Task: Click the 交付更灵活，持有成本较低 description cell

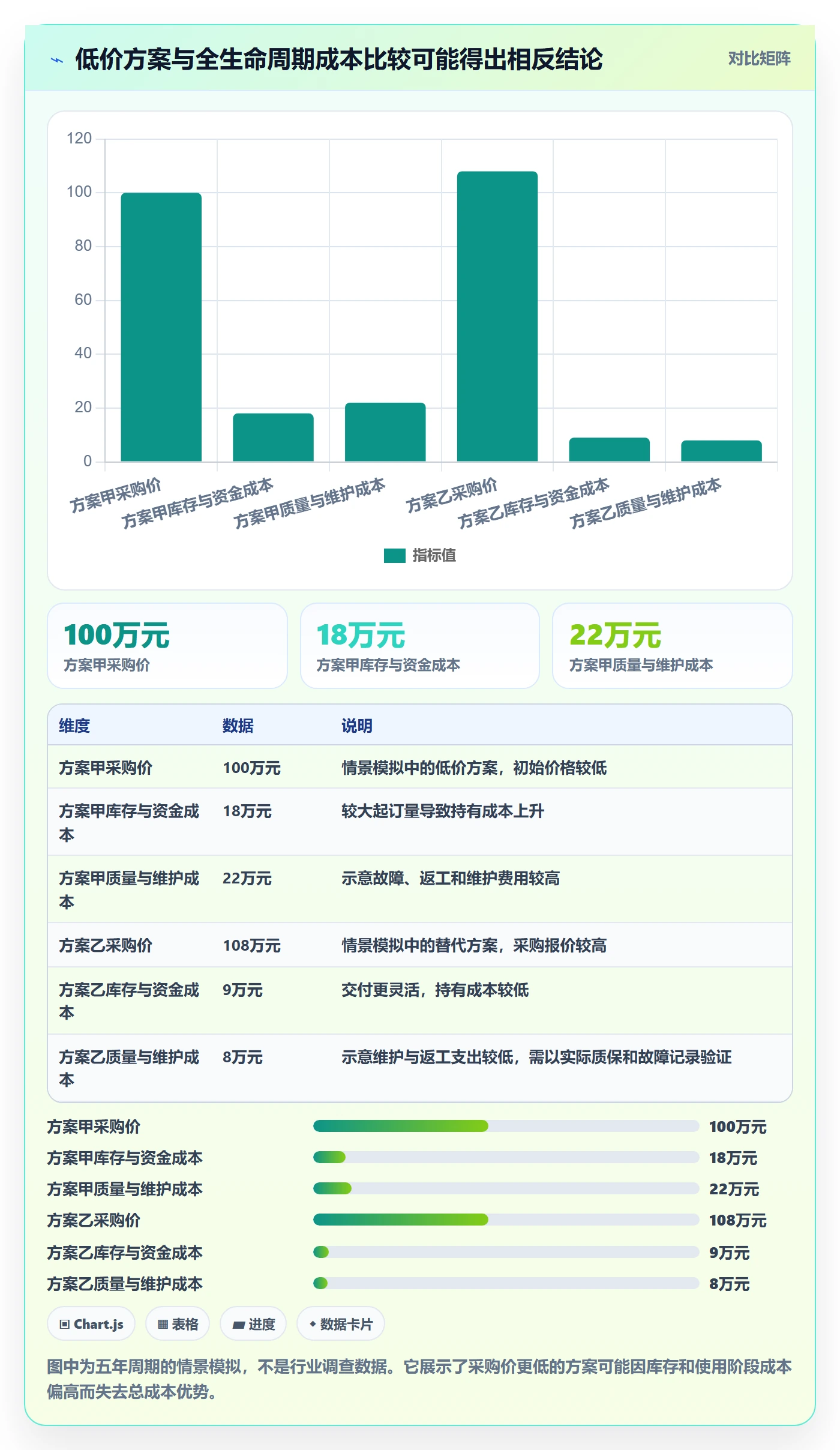Action: [435, 990]
